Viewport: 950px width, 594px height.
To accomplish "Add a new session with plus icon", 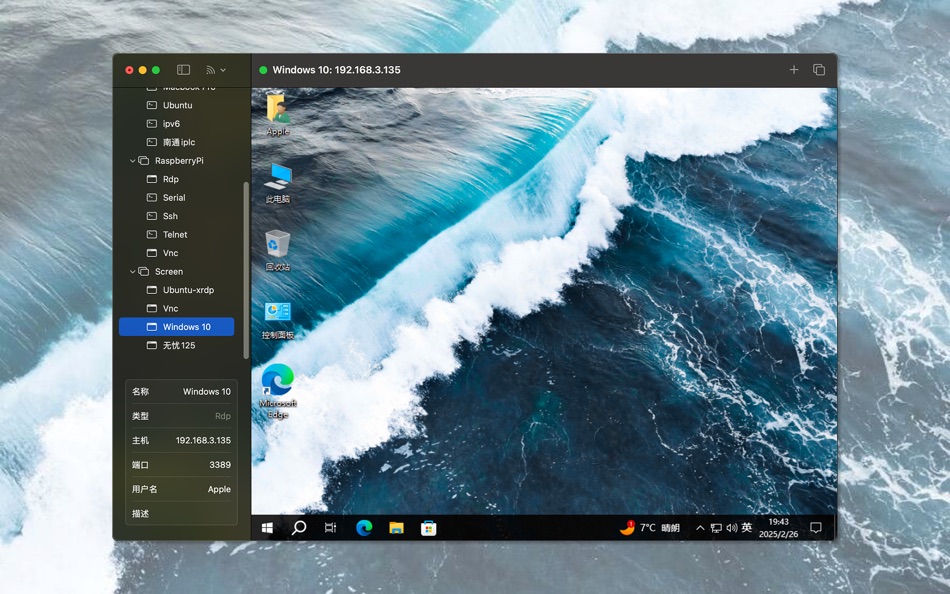I will point(794,70).
